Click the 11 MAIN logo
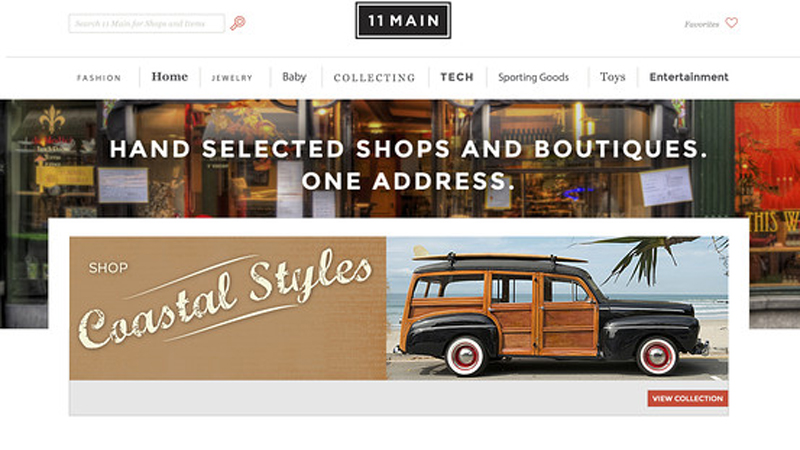Image resolution: width=800 pixels, height=450 pixels. [x=403, y=20]
